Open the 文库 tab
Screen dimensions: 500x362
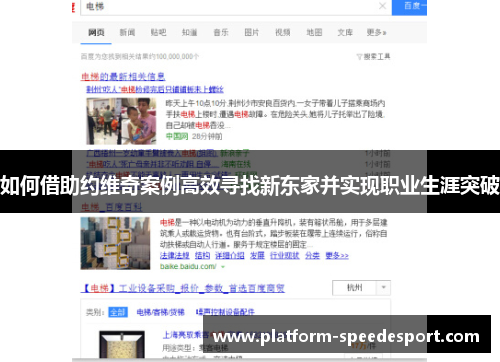(x=345, y=32)
